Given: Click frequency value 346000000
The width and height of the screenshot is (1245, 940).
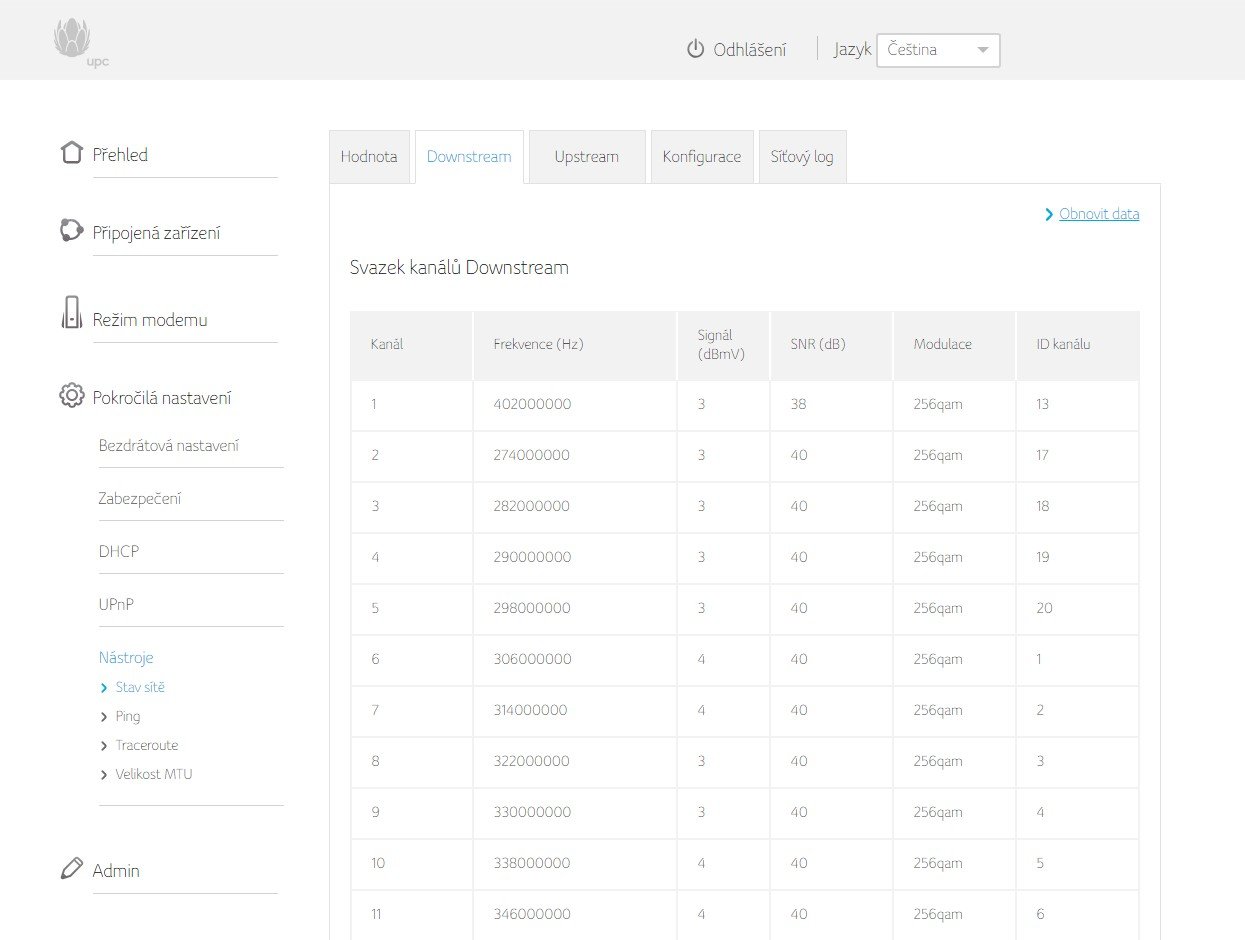Looking at the screenshot, I should click(532, 915).
